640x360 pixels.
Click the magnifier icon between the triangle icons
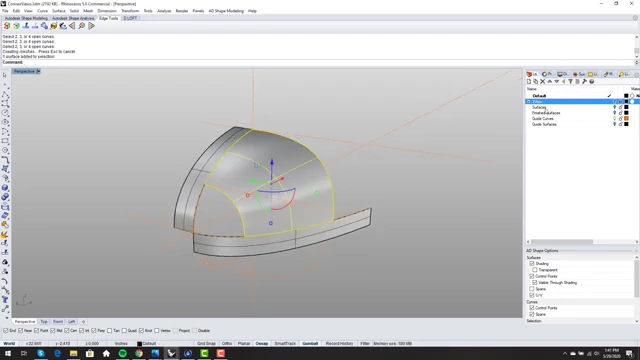[x=82, y=26]
